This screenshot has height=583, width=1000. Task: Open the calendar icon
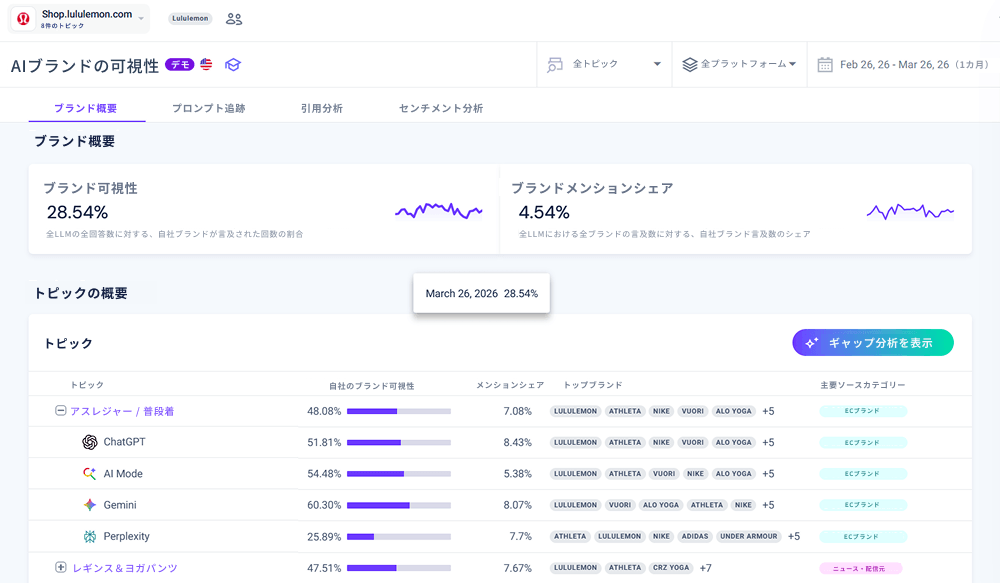tap(825, 64)
